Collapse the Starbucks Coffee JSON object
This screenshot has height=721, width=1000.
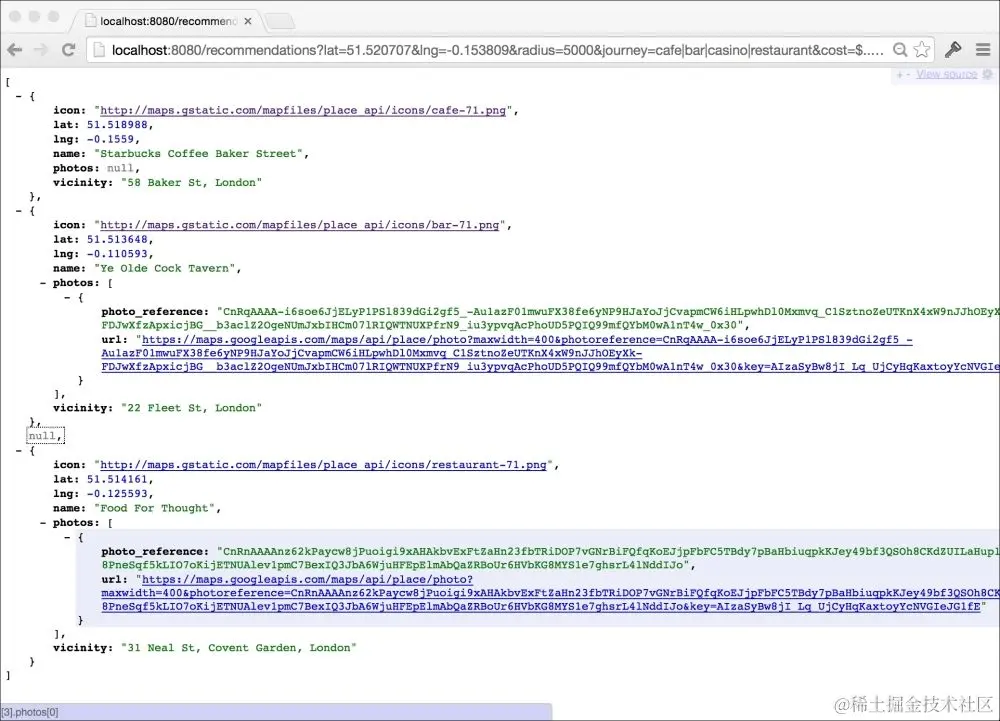click(19, 97)
